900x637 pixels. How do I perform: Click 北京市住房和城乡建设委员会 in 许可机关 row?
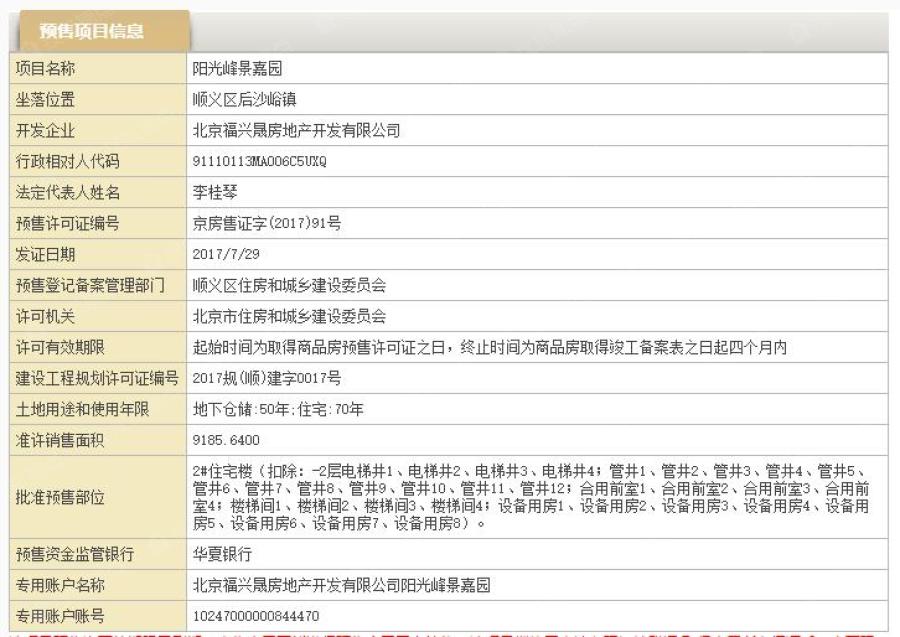pyautogui.click(x=289, y=317)
